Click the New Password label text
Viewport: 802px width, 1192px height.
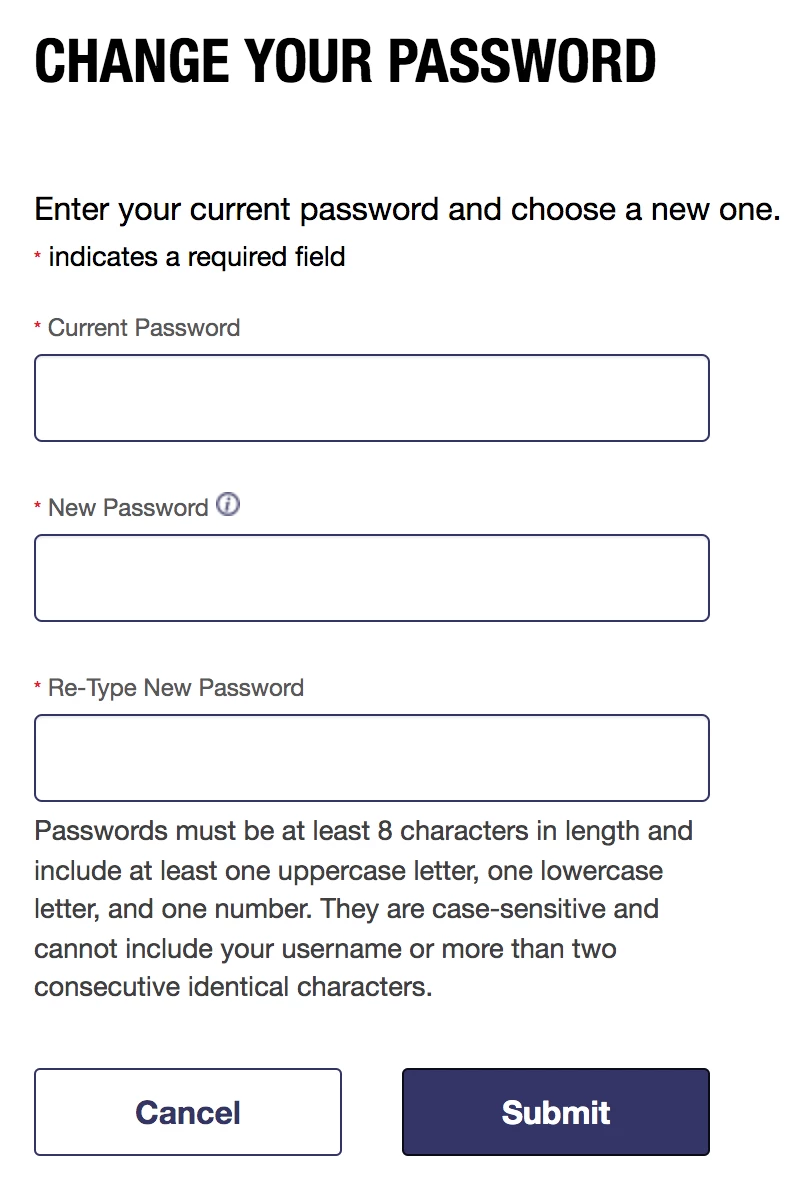click(128, 508)
